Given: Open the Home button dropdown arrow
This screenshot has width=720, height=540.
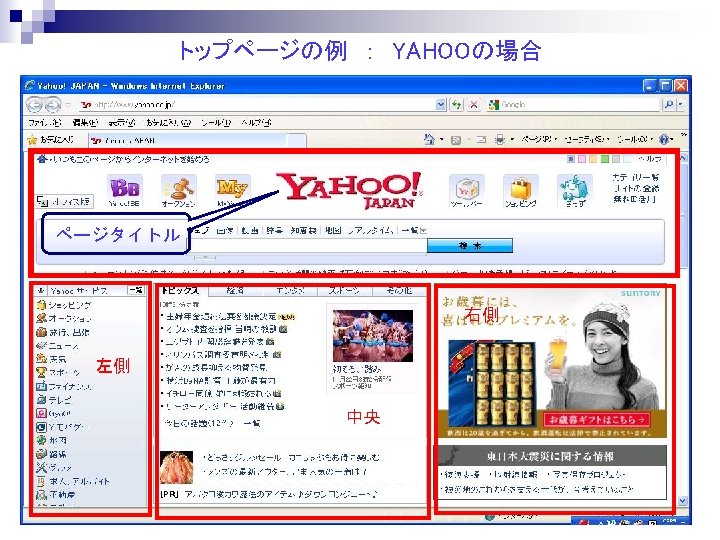Looking at the screenshot, I should (441, 139).
